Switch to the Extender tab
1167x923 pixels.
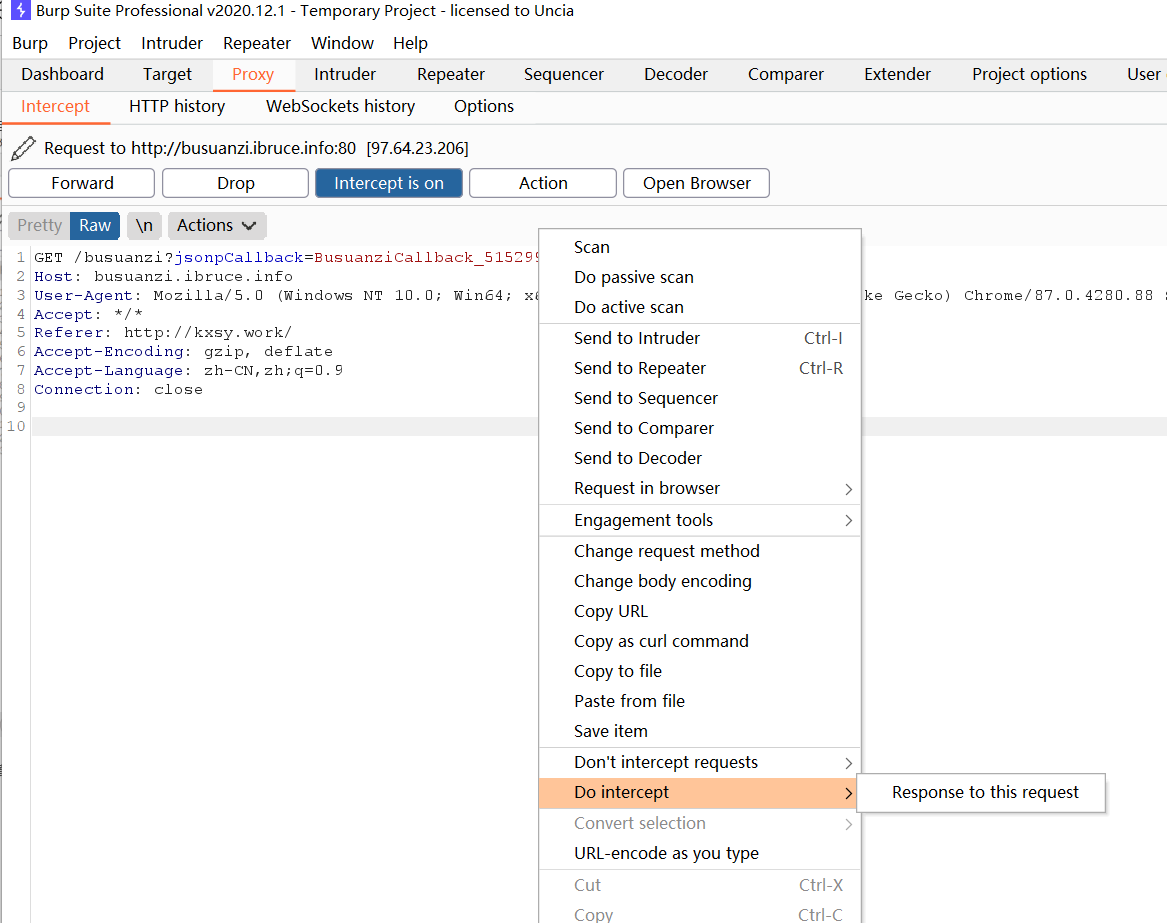point(898,74)
